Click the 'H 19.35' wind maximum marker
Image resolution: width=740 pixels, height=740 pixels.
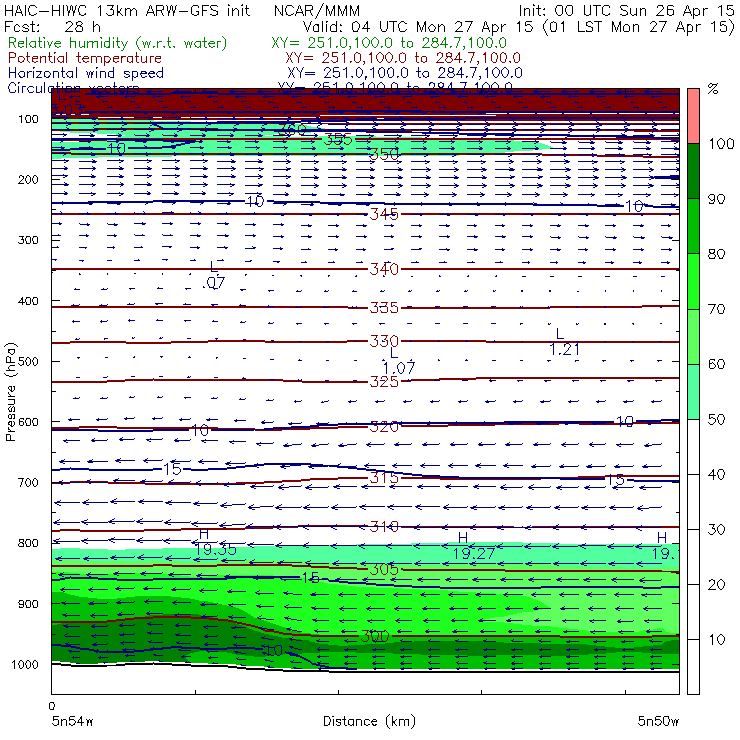[215, 542]
